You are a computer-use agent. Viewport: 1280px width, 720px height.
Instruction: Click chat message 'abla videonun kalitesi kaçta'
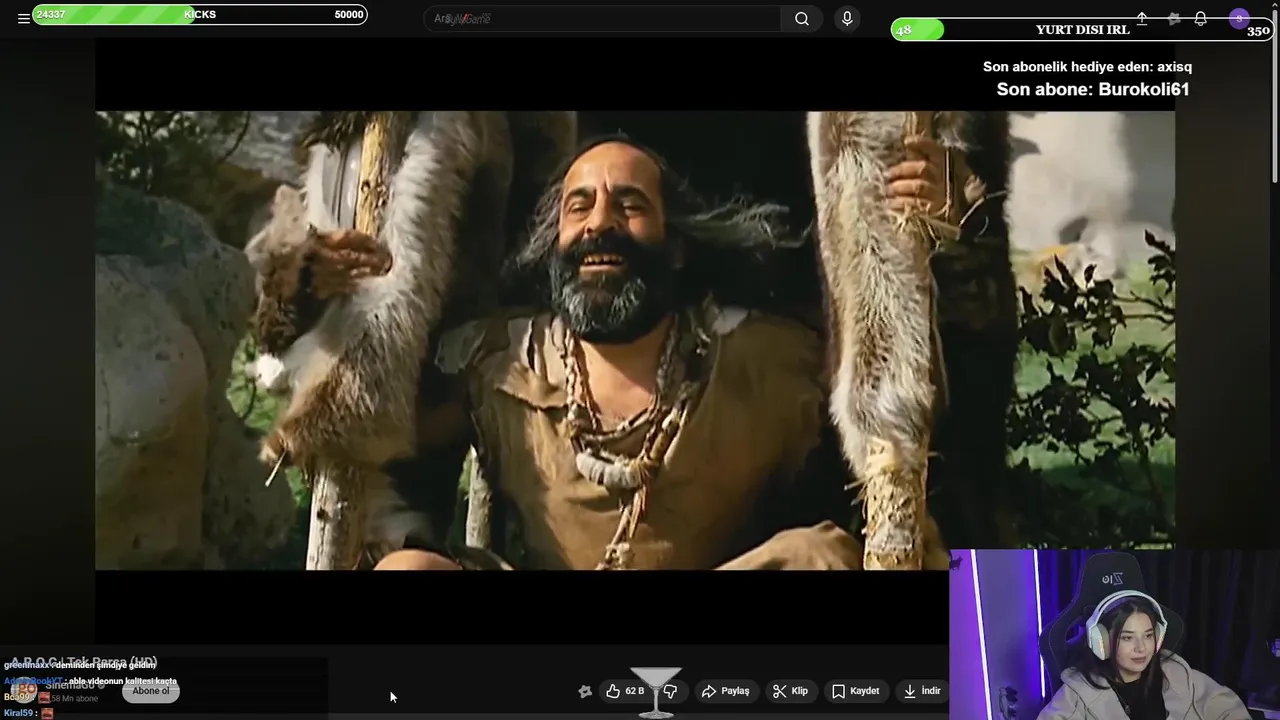click(x=122, y=681)
